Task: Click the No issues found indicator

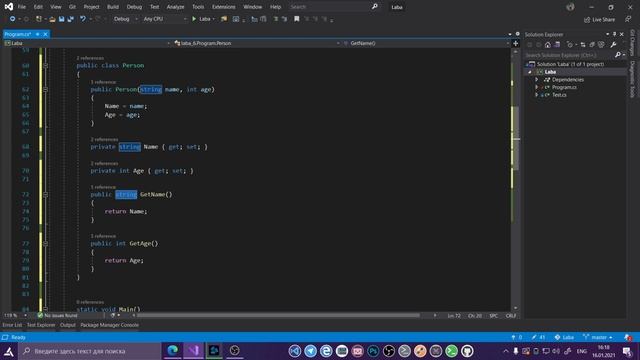Action: (58, 316)
